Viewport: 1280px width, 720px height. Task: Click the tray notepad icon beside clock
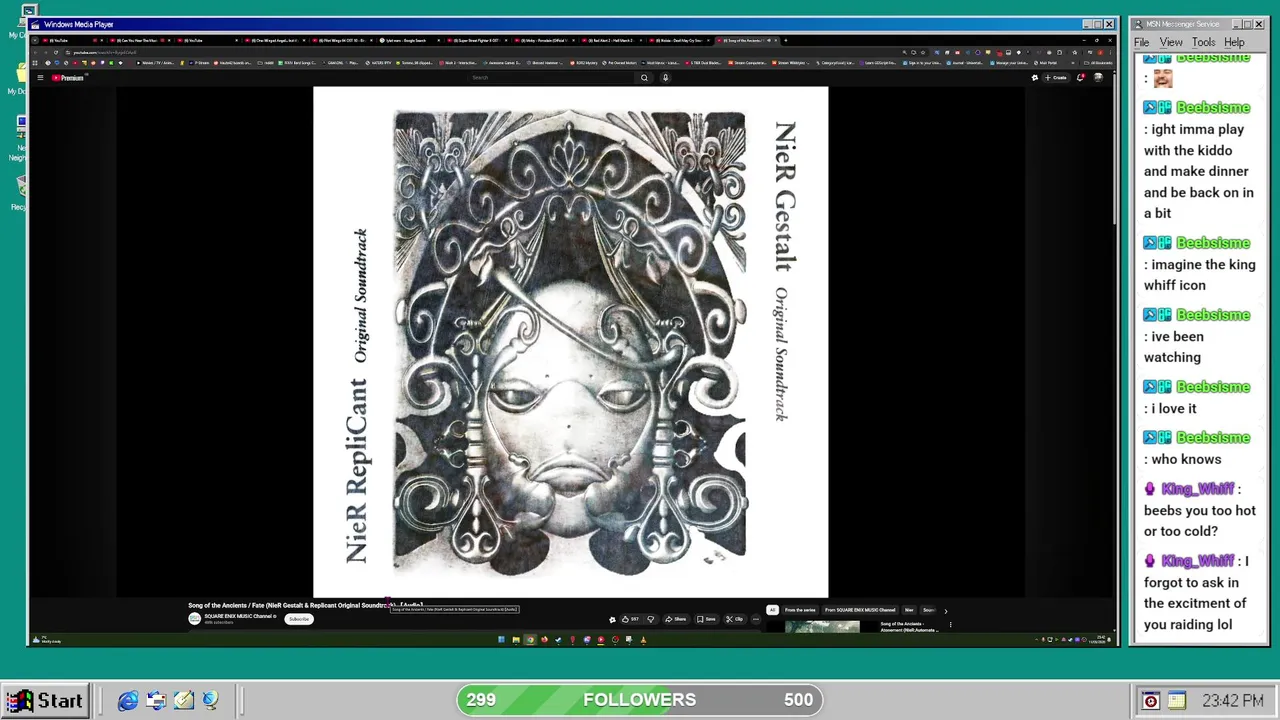[1176, 701]
